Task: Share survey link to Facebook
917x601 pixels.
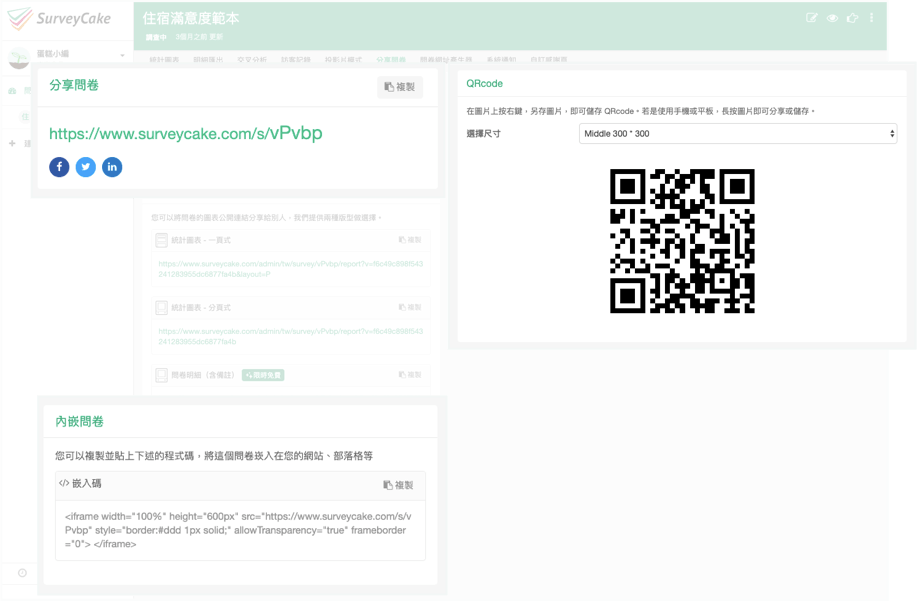Action: [x=59, y=167]
